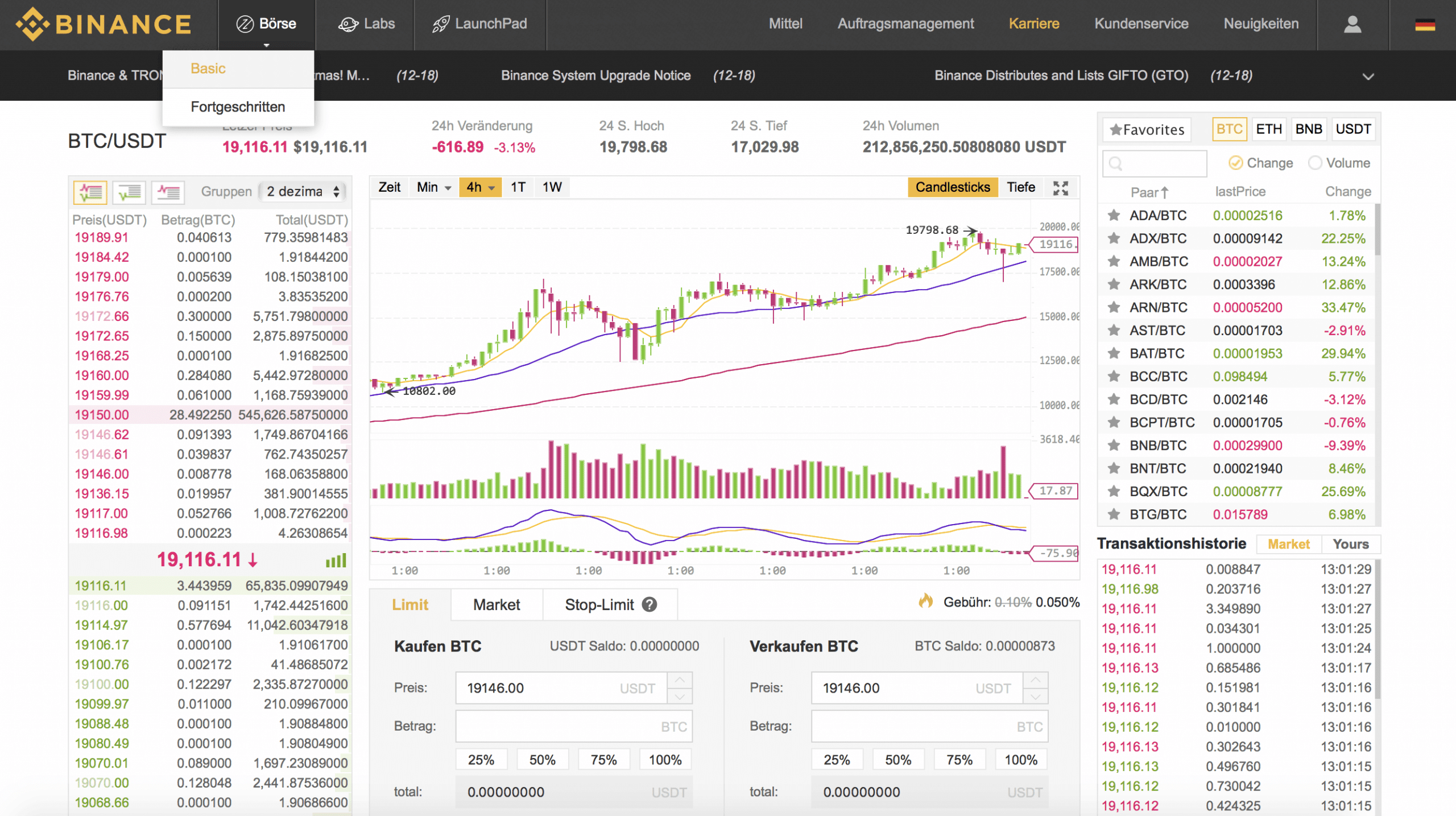The width and height of the screenshot is (1456, 816).
Task: Select the BNB market tab
Action: click(1308, 130)
